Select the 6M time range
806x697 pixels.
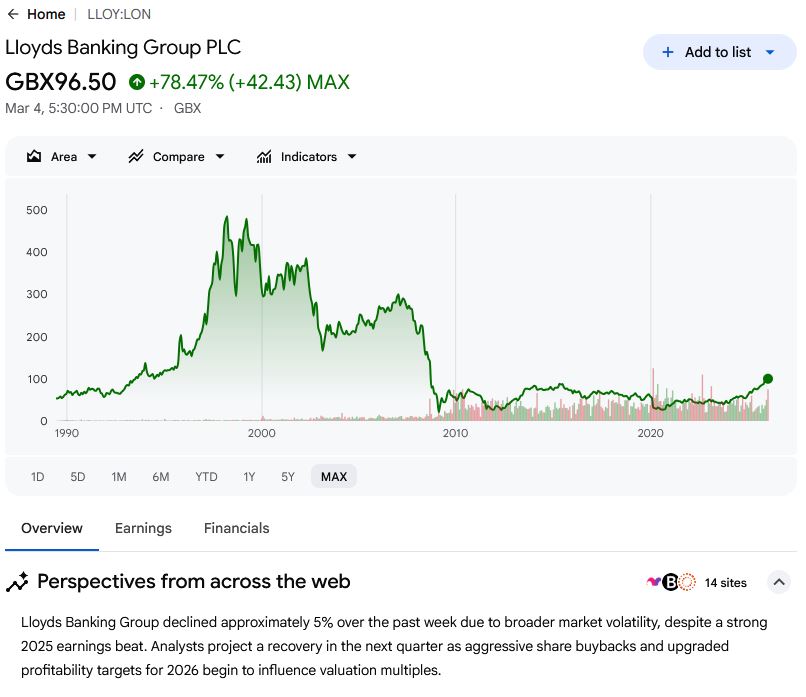click(160, 477)
